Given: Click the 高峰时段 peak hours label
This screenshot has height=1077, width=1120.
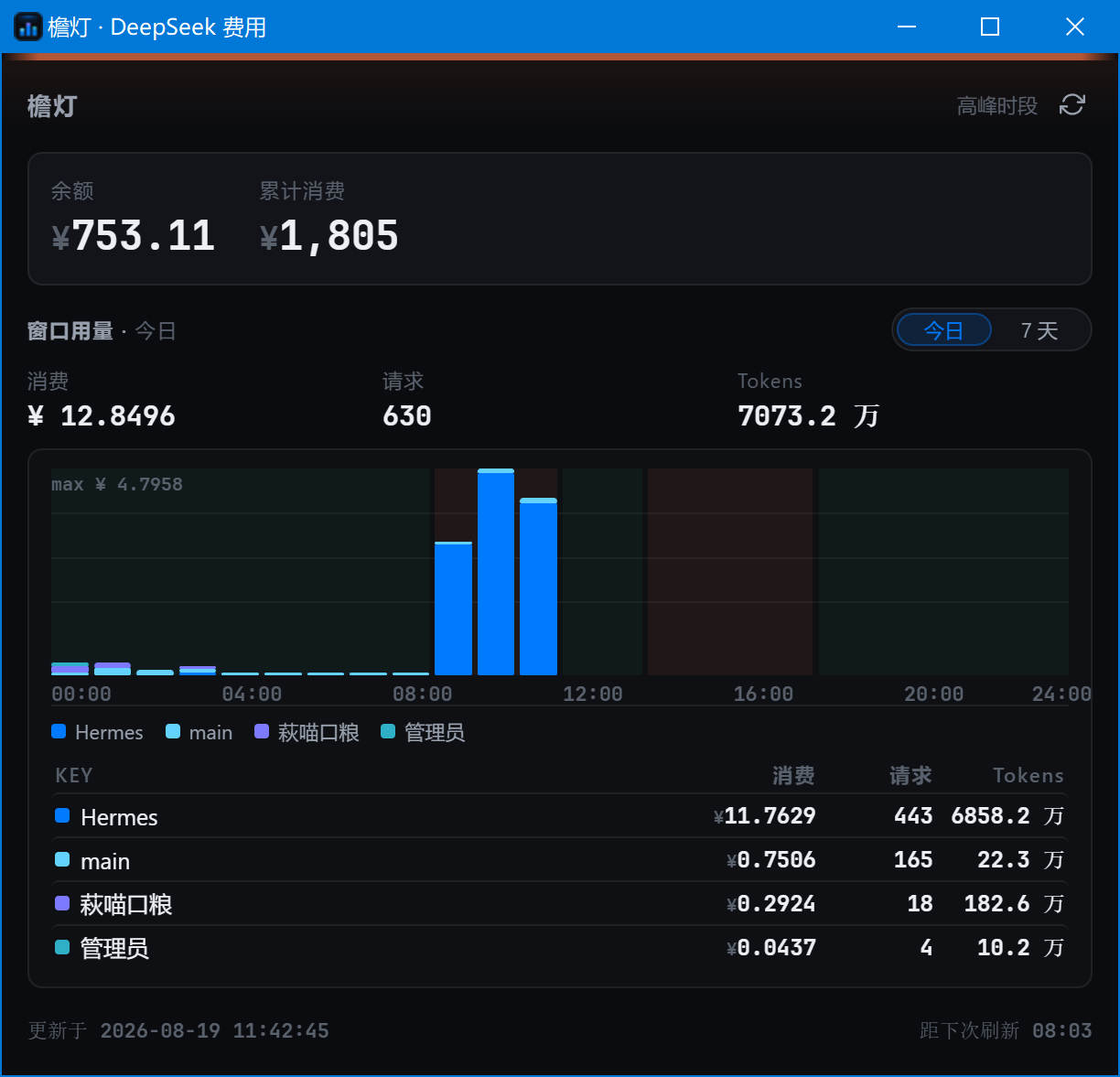Looking at the screenshot, I should click(x=996, y=106).
